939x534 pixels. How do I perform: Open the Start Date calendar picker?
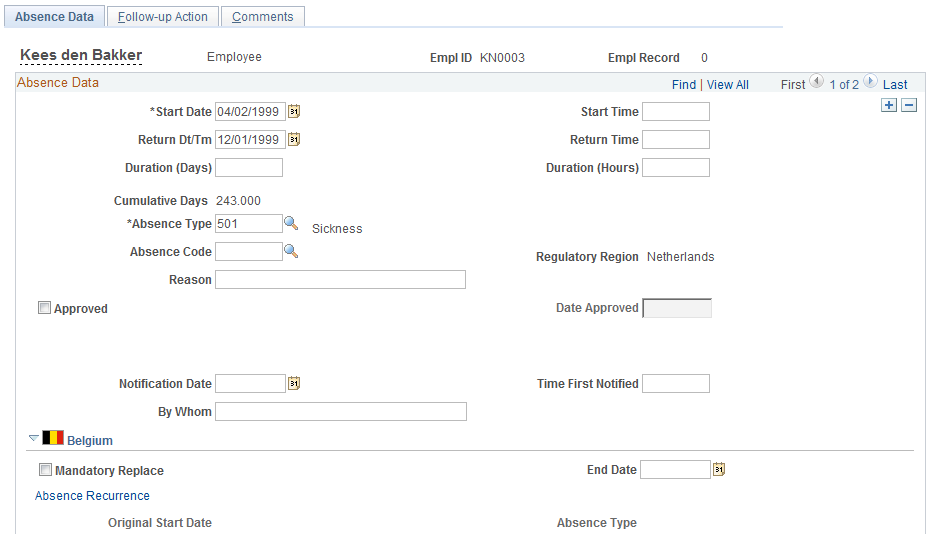[x=294, y=111]
